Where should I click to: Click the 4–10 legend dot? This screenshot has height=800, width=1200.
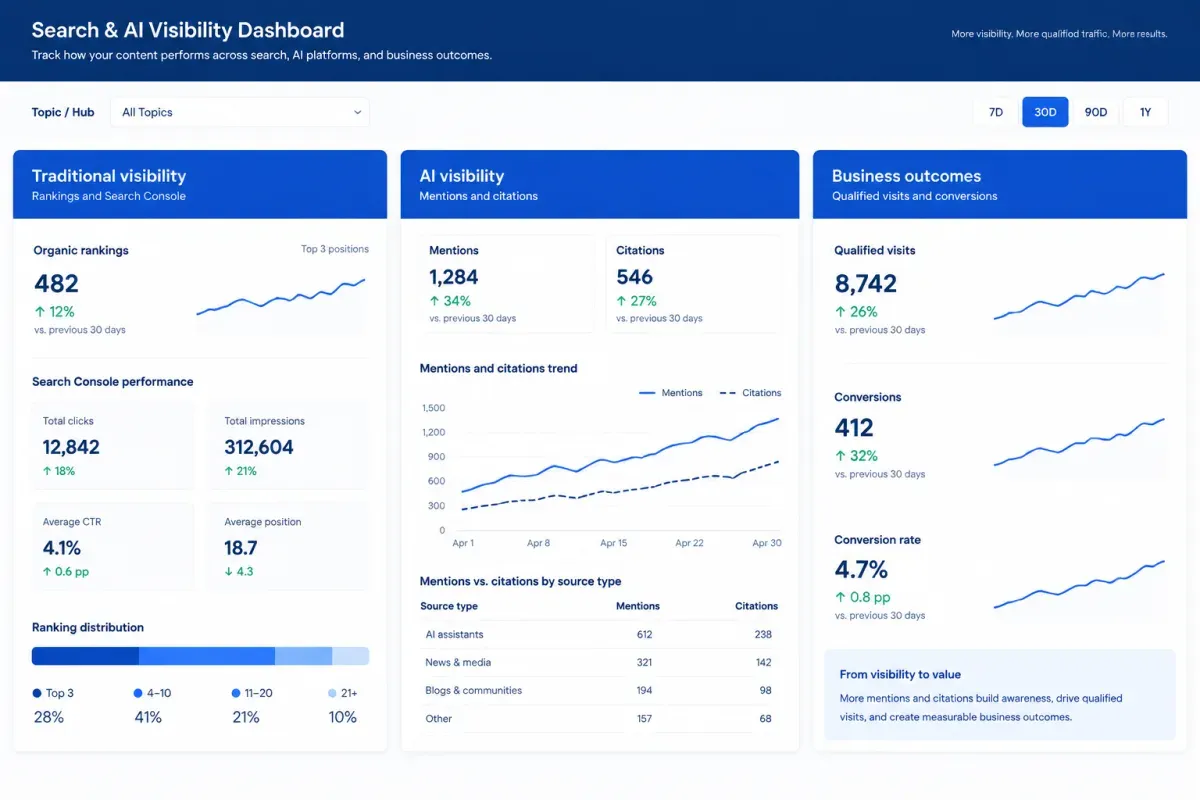tap(138, 693)
